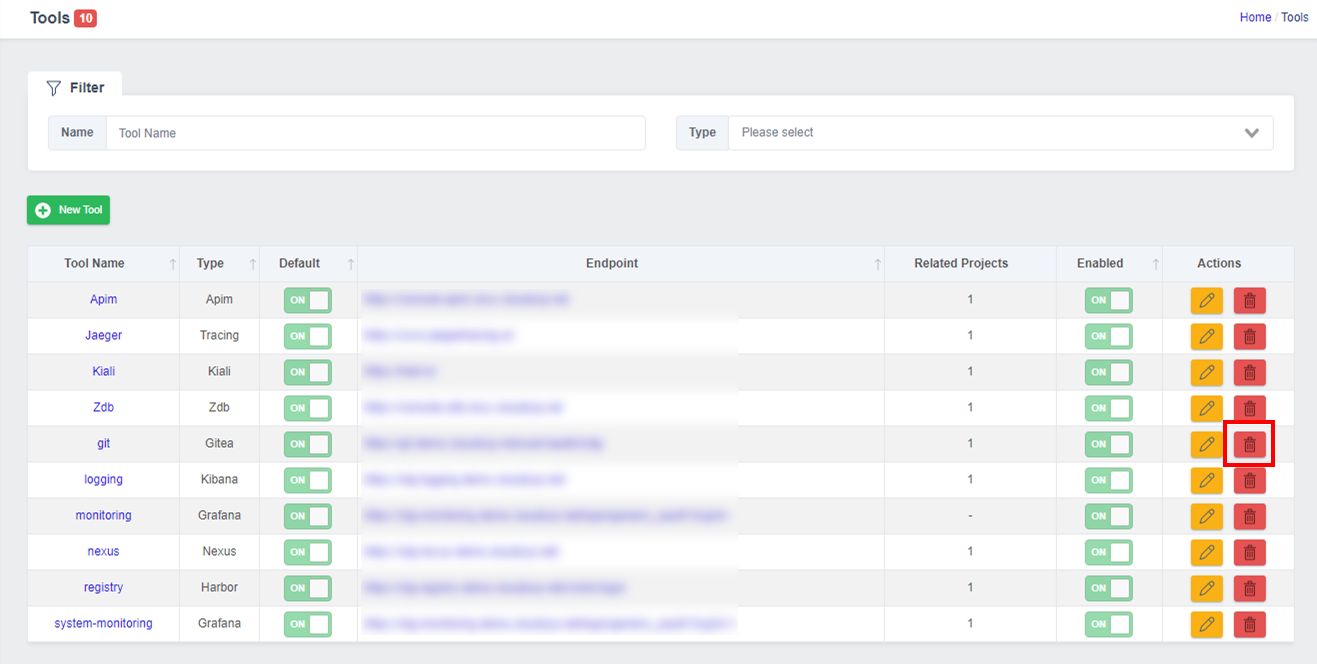The image size is (1317, 664).
Task: Open the Type filter dropdown
Action: 1000,133
